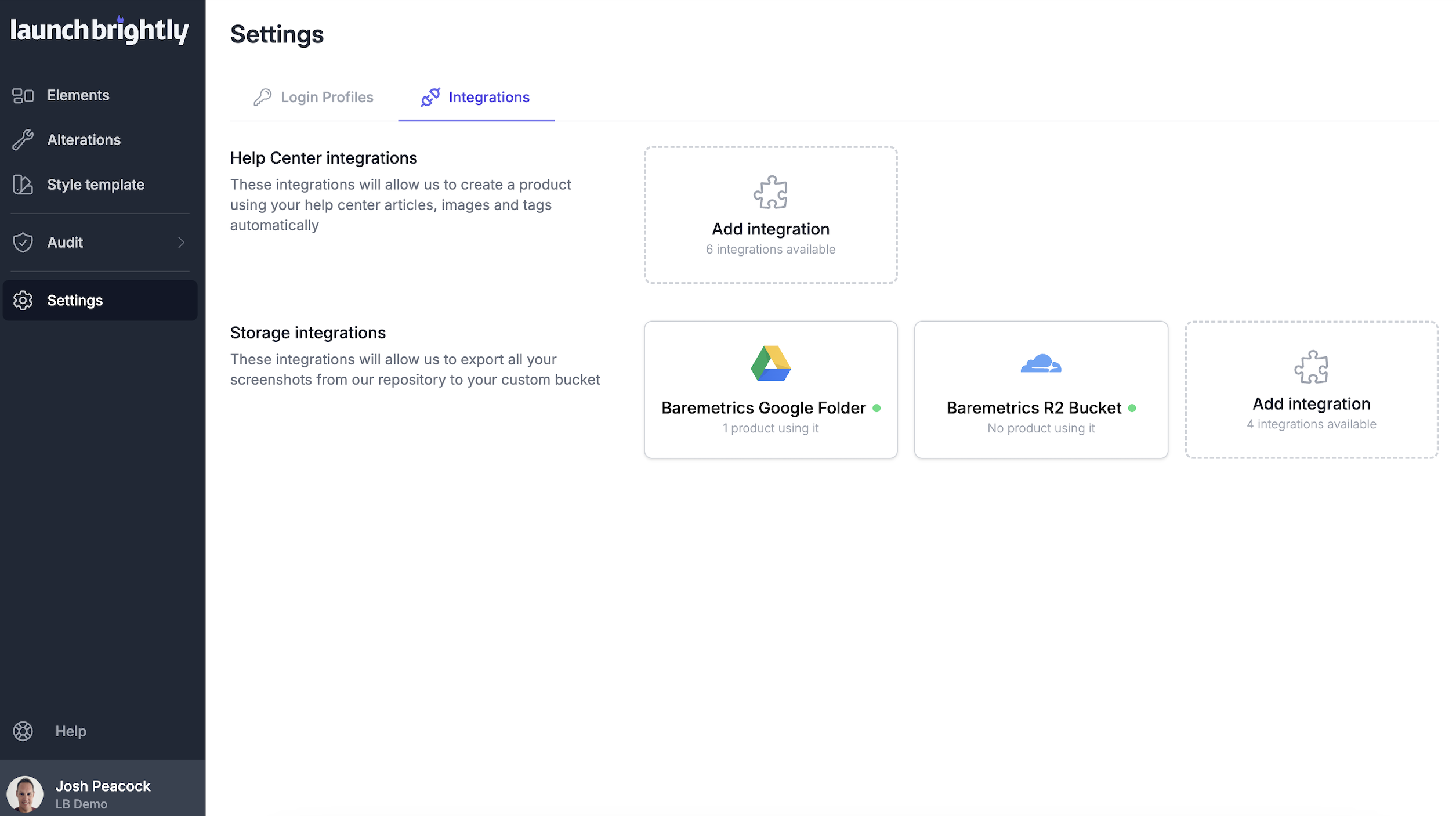This screenshot has height=816, width=1456.
Task: Click the Cloudflare cloud logo icon
Action: coord(1041,364)
